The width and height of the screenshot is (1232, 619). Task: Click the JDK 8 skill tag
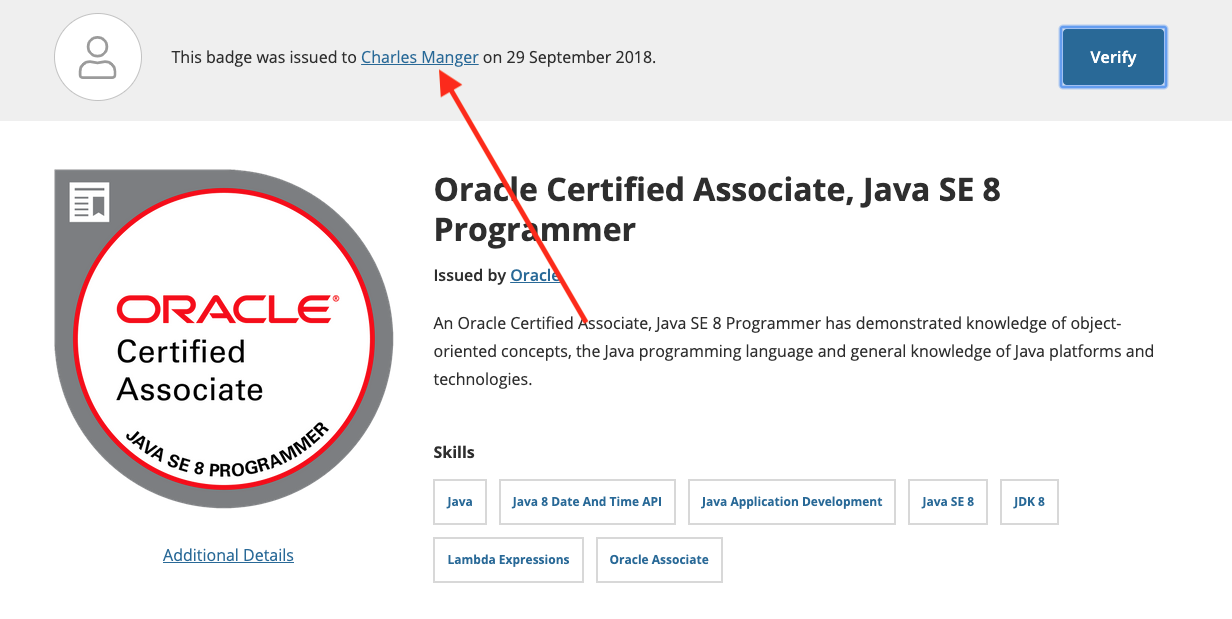point(1029,502)
